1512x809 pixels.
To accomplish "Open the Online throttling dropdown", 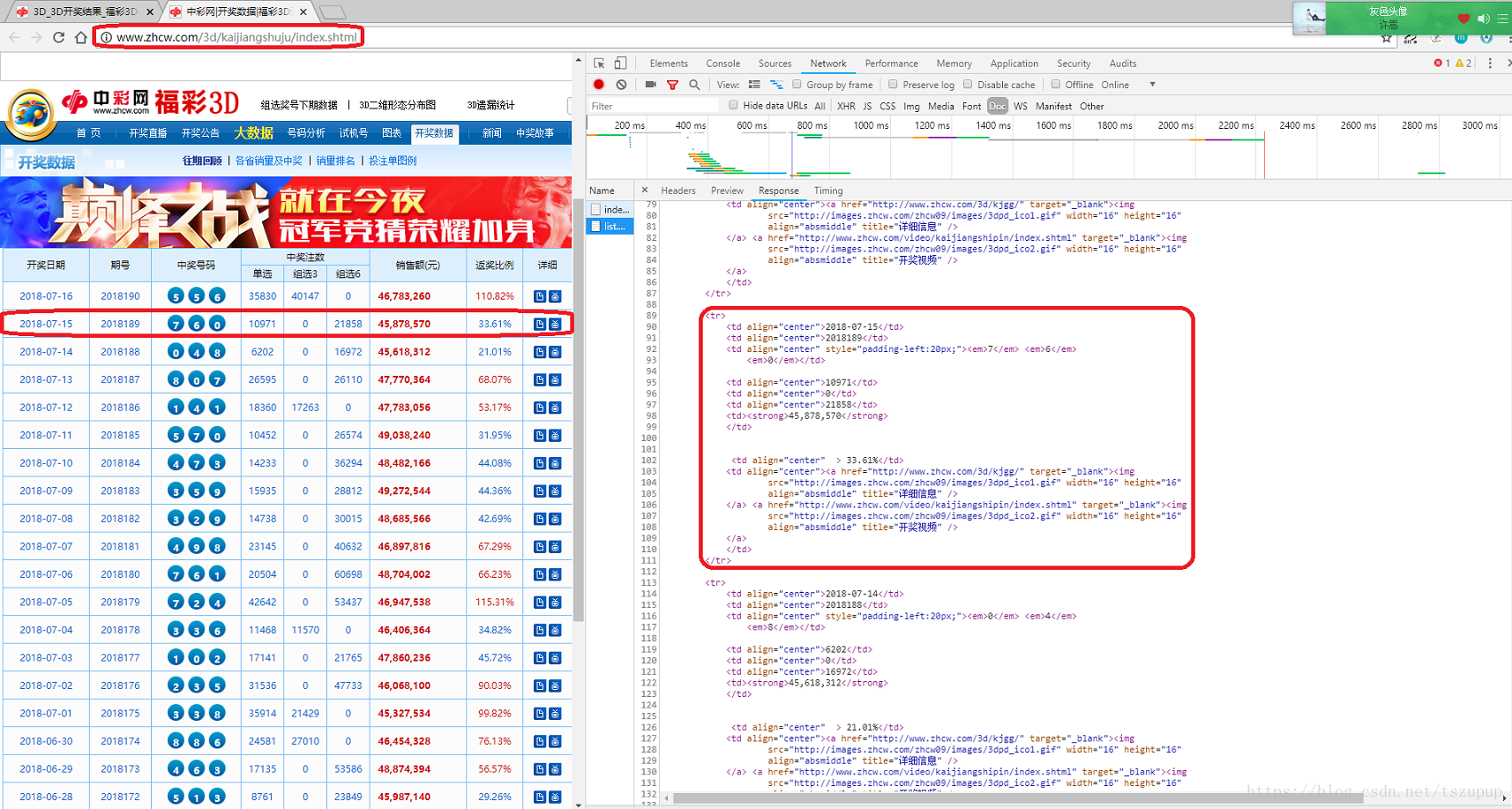I will click(1127, 85).
